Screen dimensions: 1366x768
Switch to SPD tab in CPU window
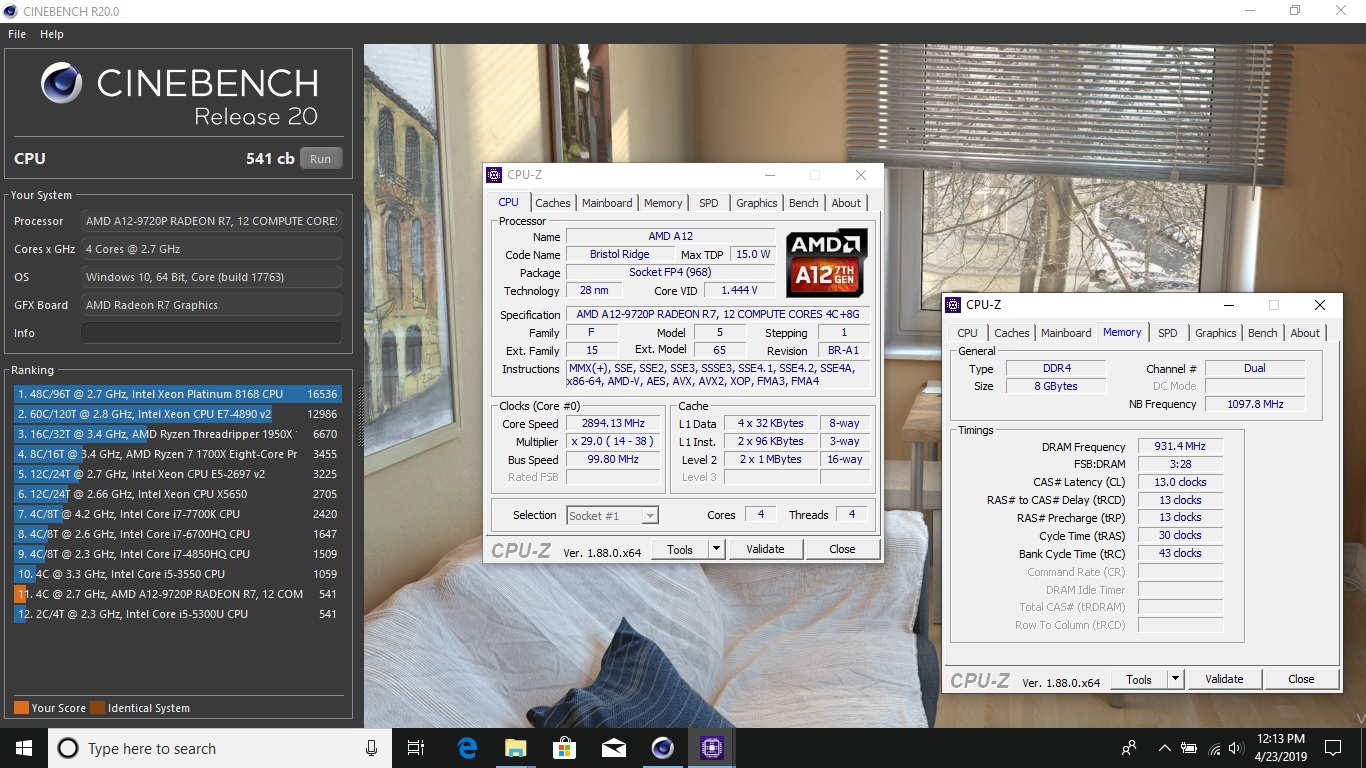coord(709,203)
